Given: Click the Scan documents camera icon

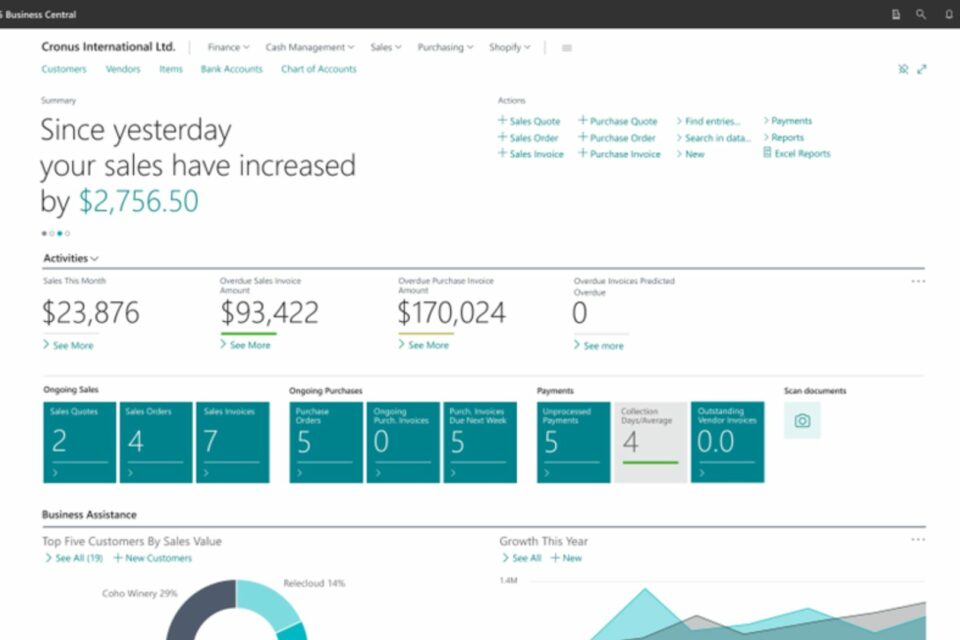Looking at the screenshot, I should 802,421.
